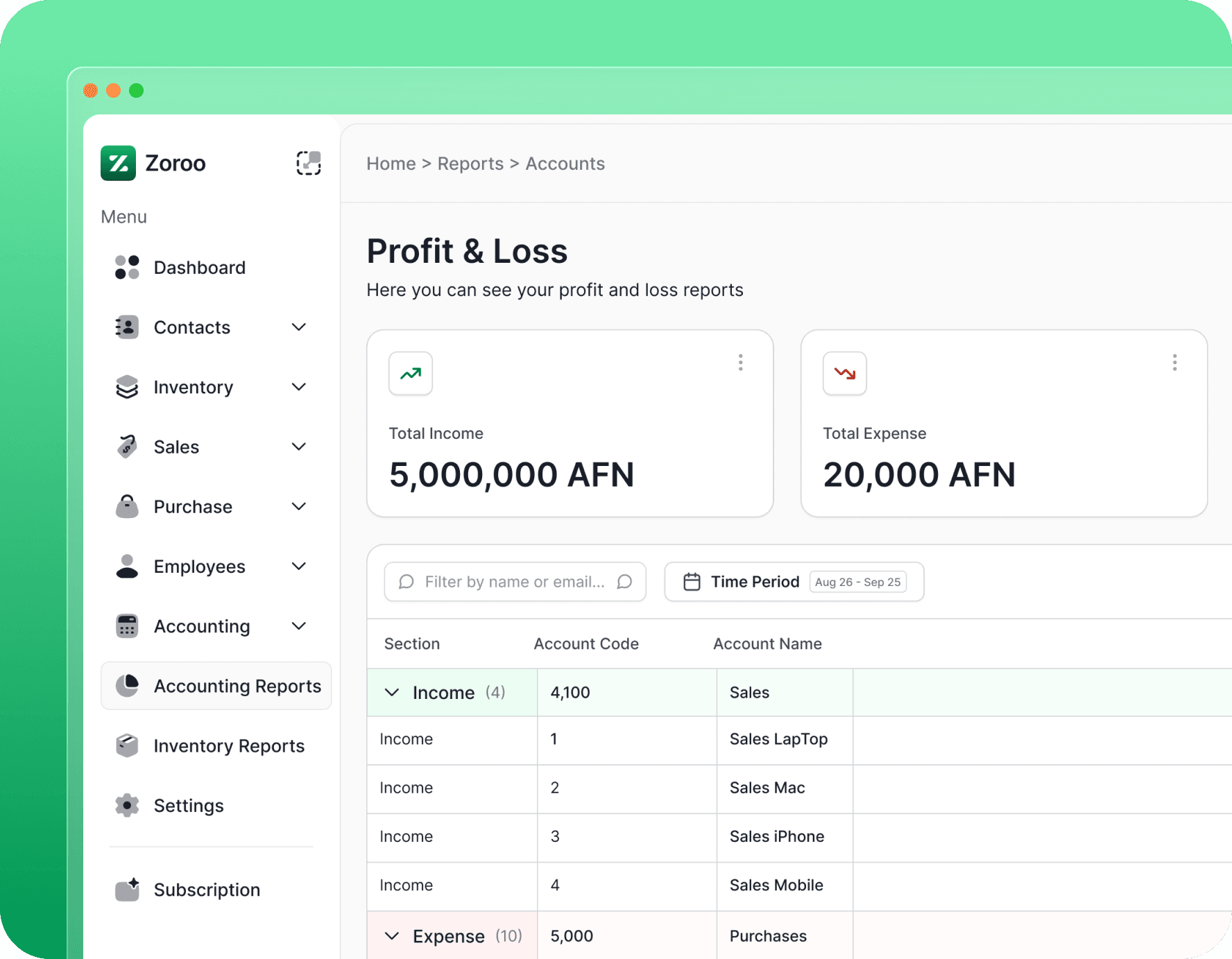Image resolution: width=1232 pixels, height=959 pixels.
Task: Click the green trending-up income icon
Action: [x=411, y=374]
